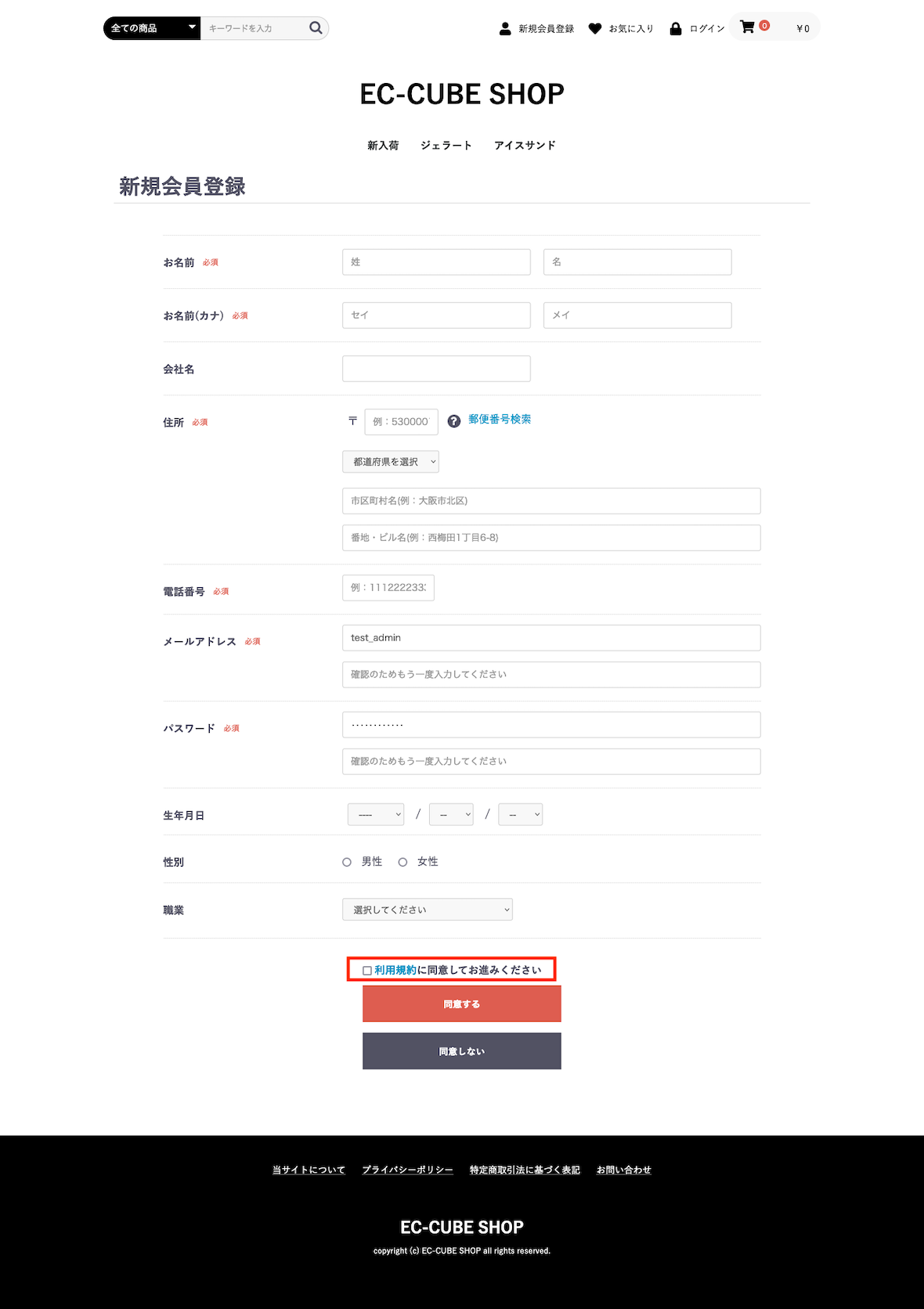Select the 女性 radio button
The image size is (924, 1309).
click(402, 862)
